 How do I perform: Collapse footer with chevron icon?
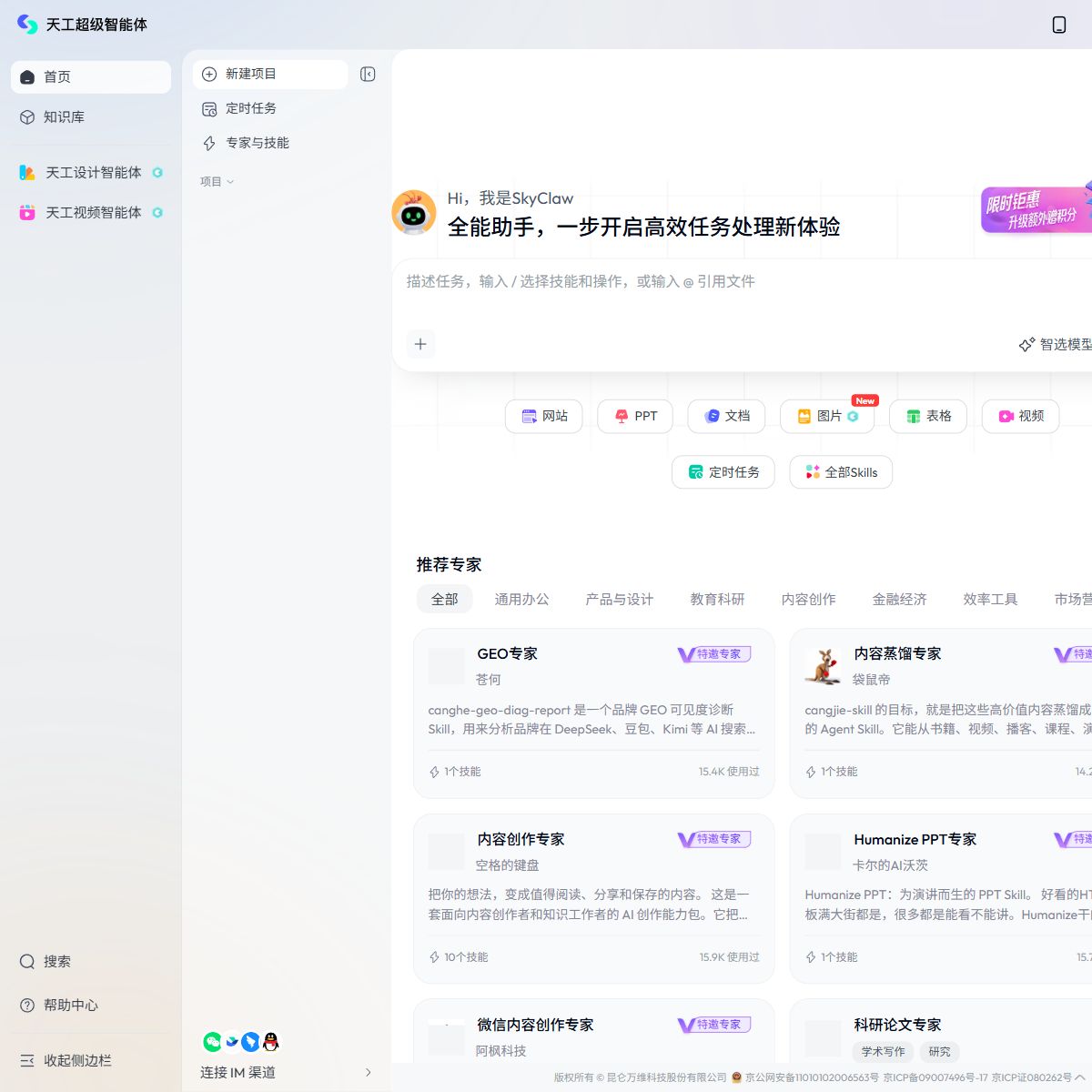click(1080, 1077)
